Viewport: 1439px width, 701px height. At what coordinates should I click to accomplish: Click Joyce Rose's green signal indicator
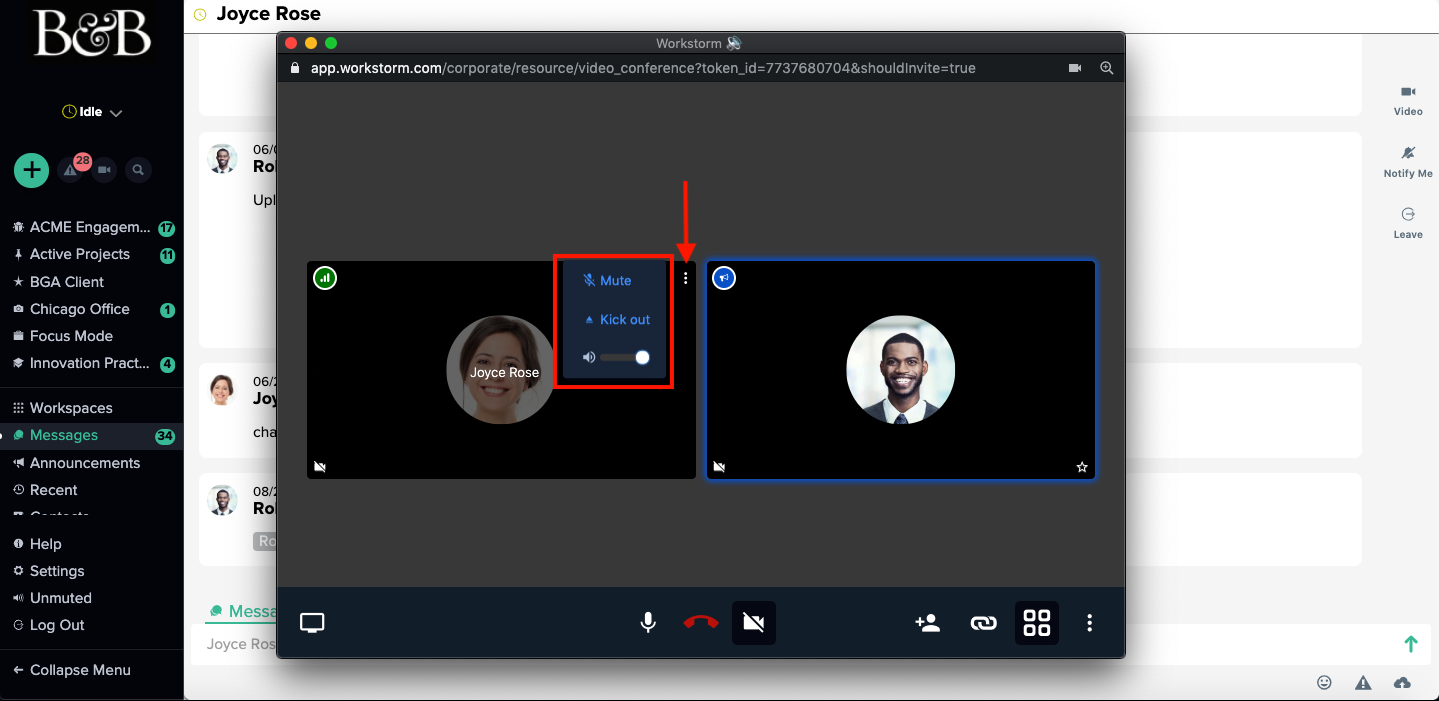pyautogui.click(x=324, y=278)
